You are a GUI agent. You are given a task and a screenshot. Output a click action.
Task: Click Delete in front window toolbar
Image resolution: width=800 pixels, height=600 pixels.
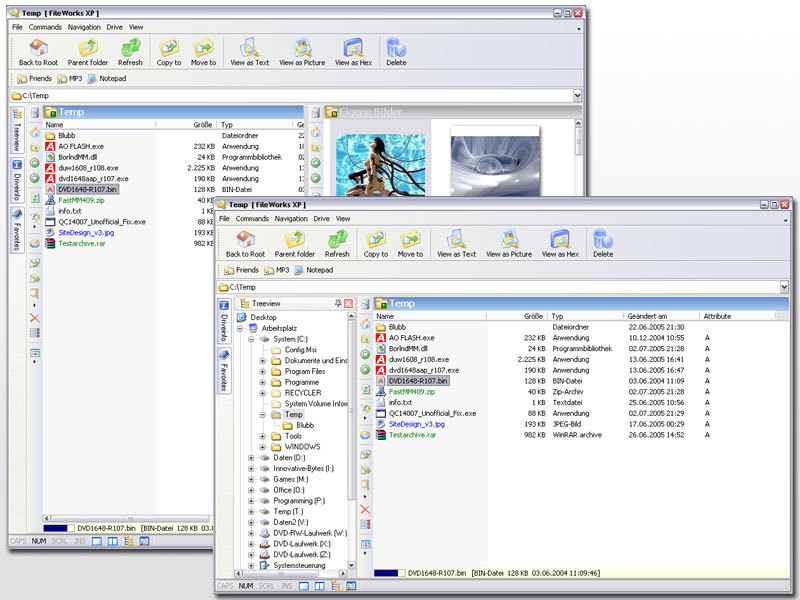[603, 244]
